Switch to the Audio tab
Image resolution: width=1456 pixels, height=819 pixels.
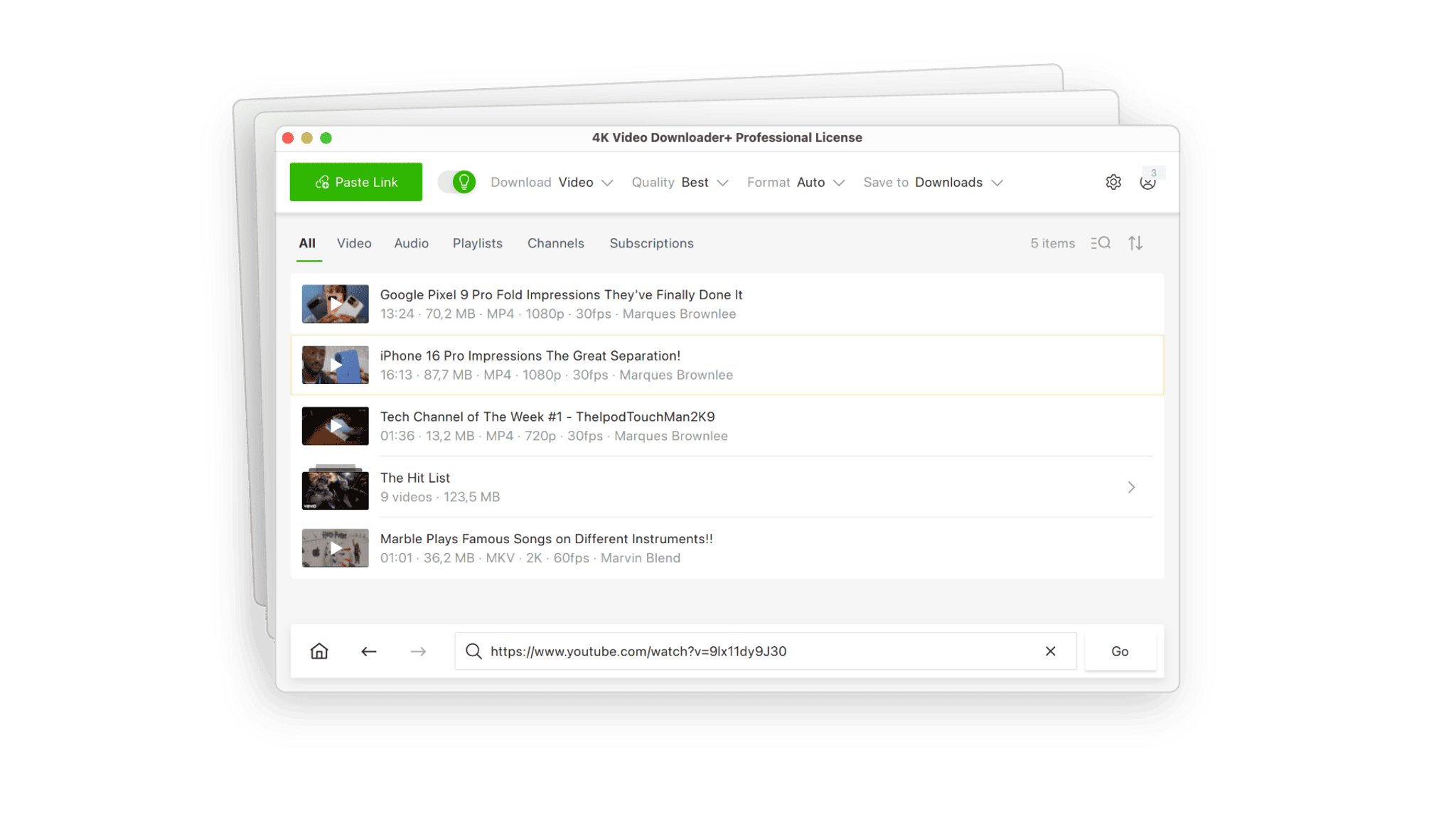click(x=411, y=243)
